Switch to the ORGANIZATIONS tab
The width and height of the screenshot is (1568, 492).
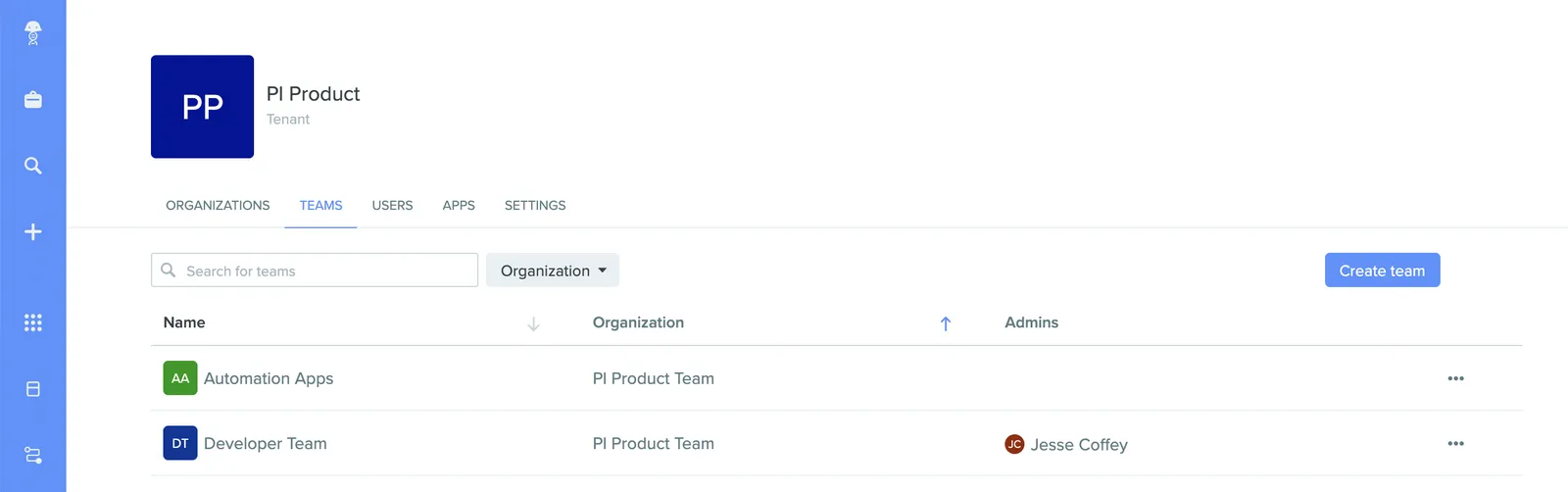218,206
